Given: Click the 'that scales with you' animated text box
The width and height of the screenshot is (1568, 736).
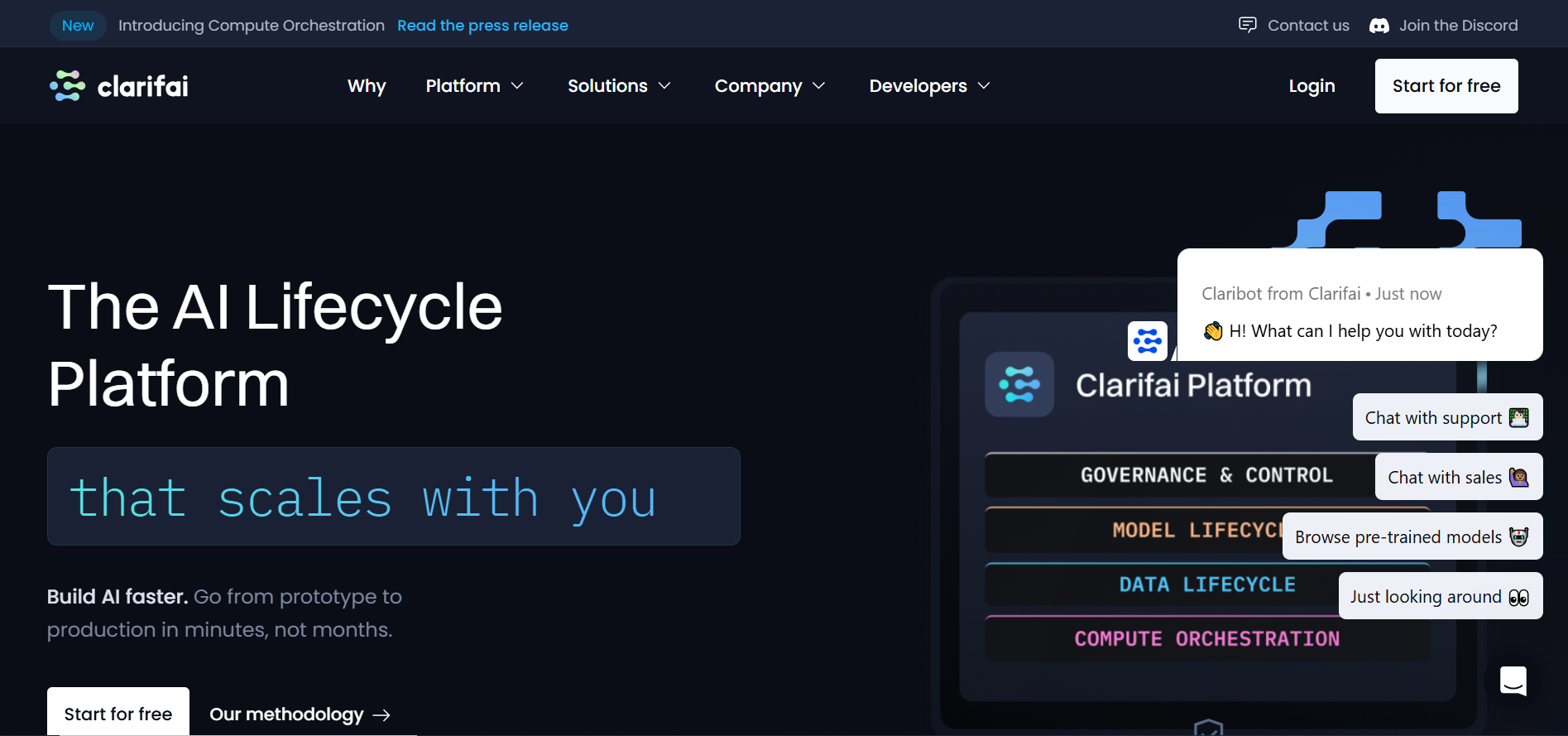Looking at the screenshot, I should [x=394, y=497].
